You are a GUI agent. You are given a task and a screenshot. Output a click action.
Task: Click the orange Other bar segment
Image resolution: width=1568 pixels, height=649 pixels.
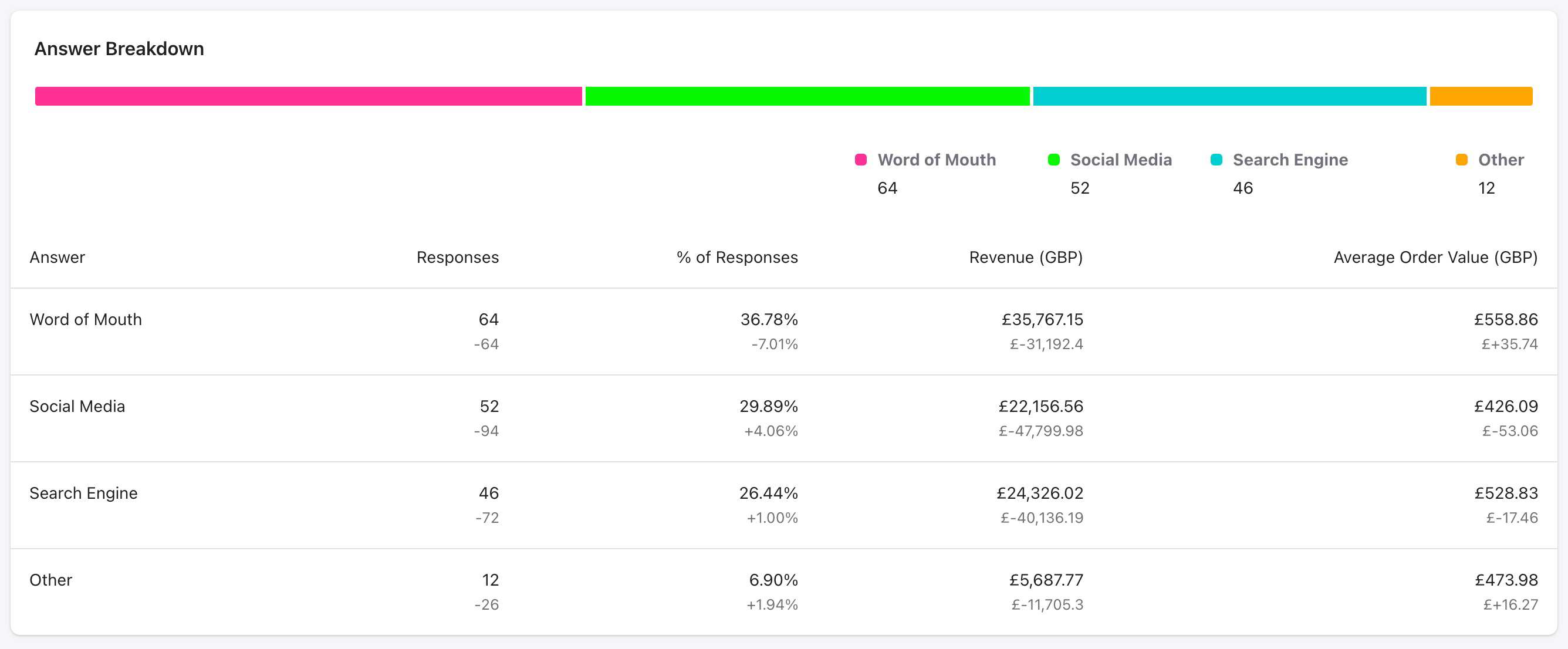[1481, 96]
